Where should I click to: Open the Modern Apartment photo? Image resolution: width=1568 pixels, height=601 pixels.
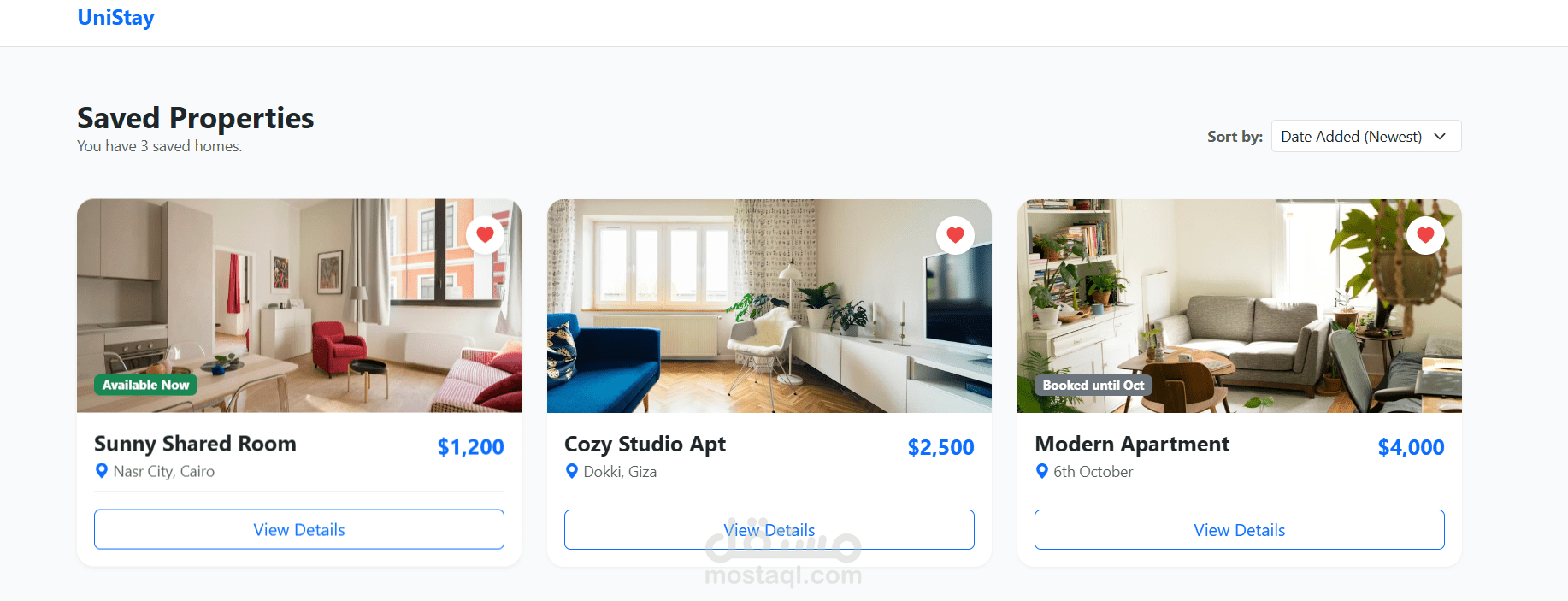(1240, 306)
